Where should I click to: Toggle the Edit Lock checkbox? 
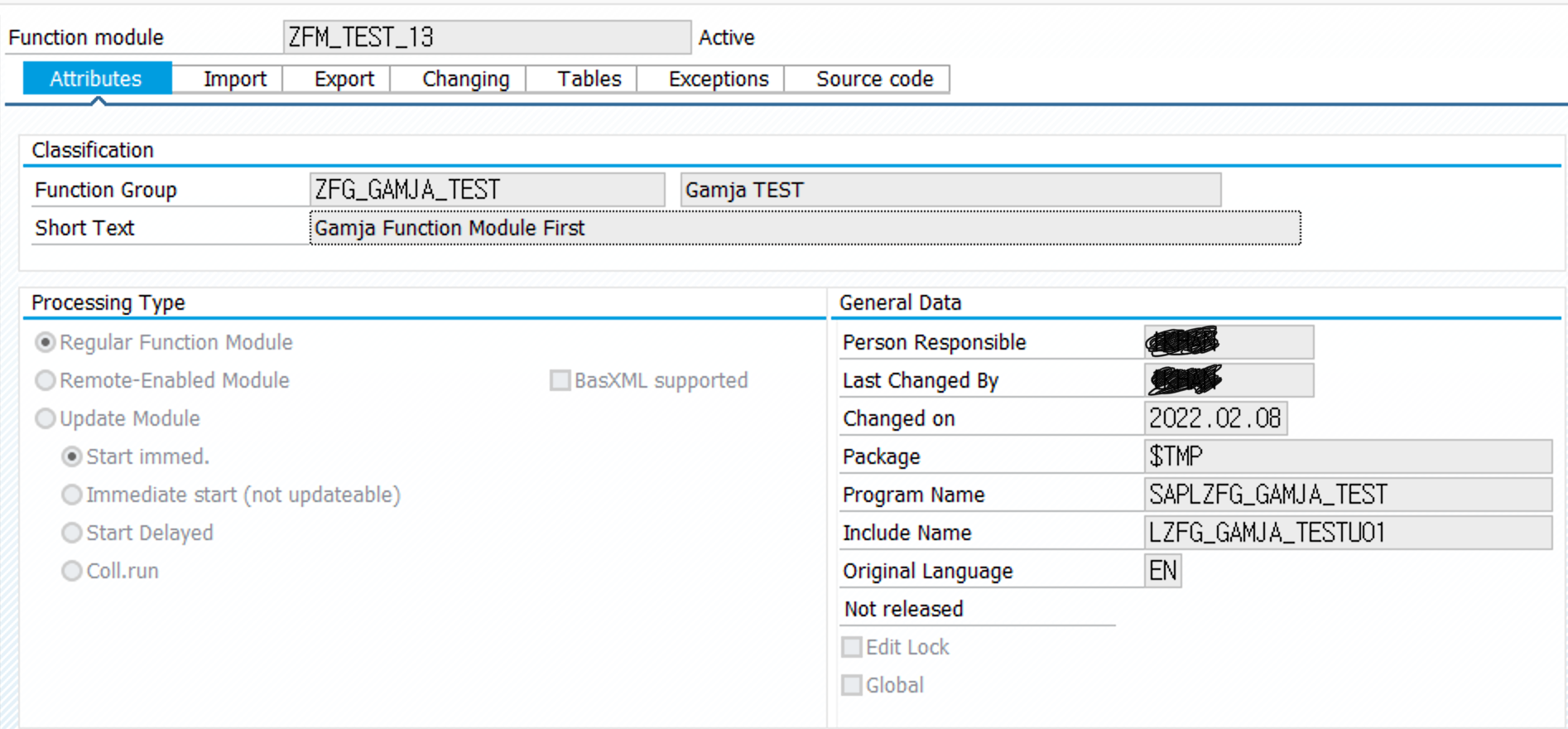[x=852, y=647]
